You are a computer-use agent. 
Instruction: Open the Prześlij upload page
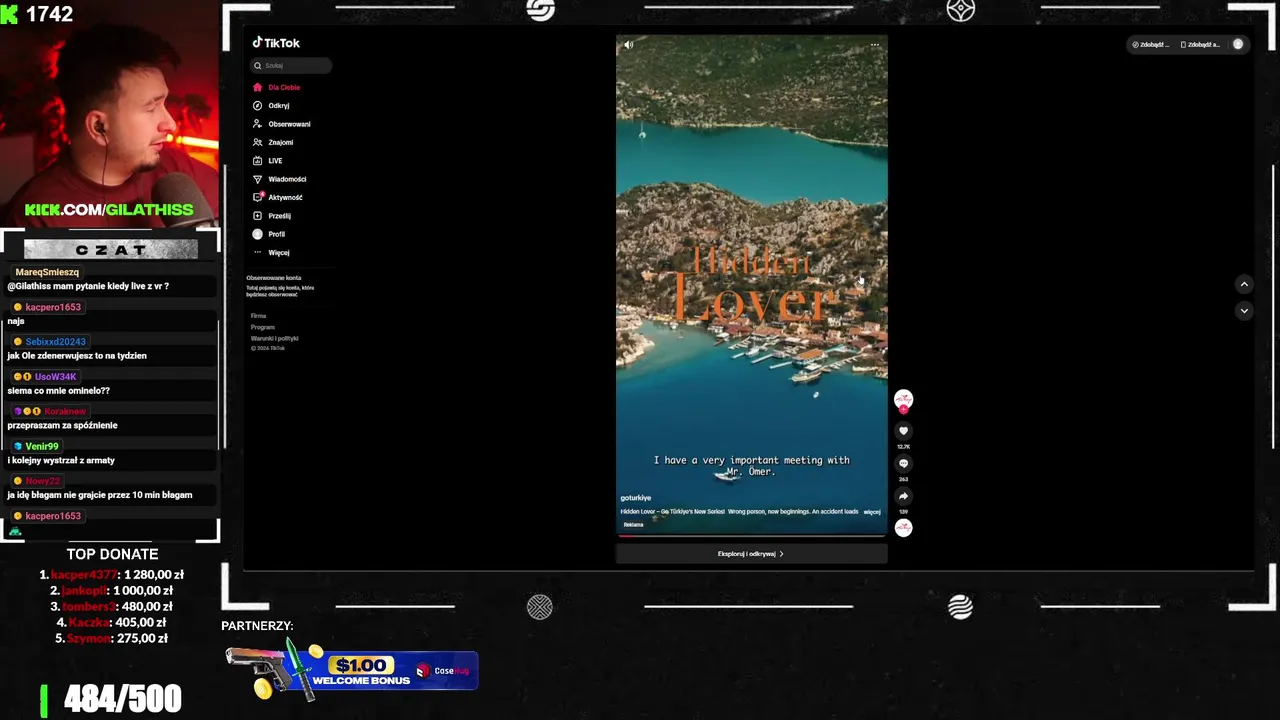279,215
